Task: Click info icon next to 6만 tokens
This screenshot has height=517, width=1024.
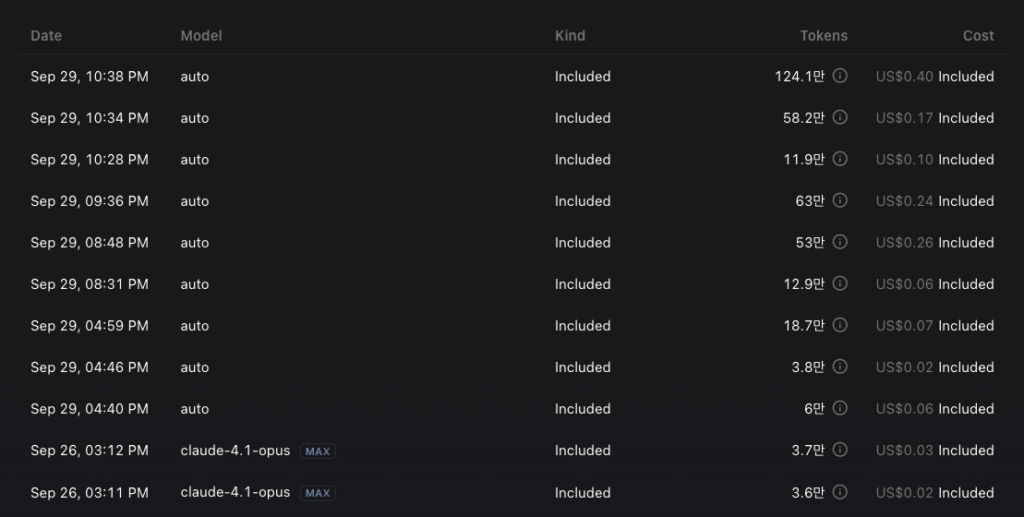Action: coord(840,408)
